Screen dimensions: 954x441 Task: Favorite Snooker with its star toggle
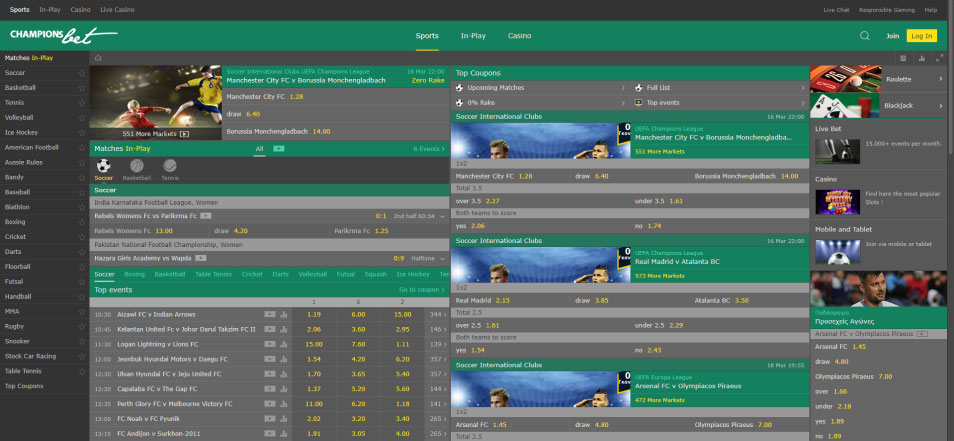(82, 341)
